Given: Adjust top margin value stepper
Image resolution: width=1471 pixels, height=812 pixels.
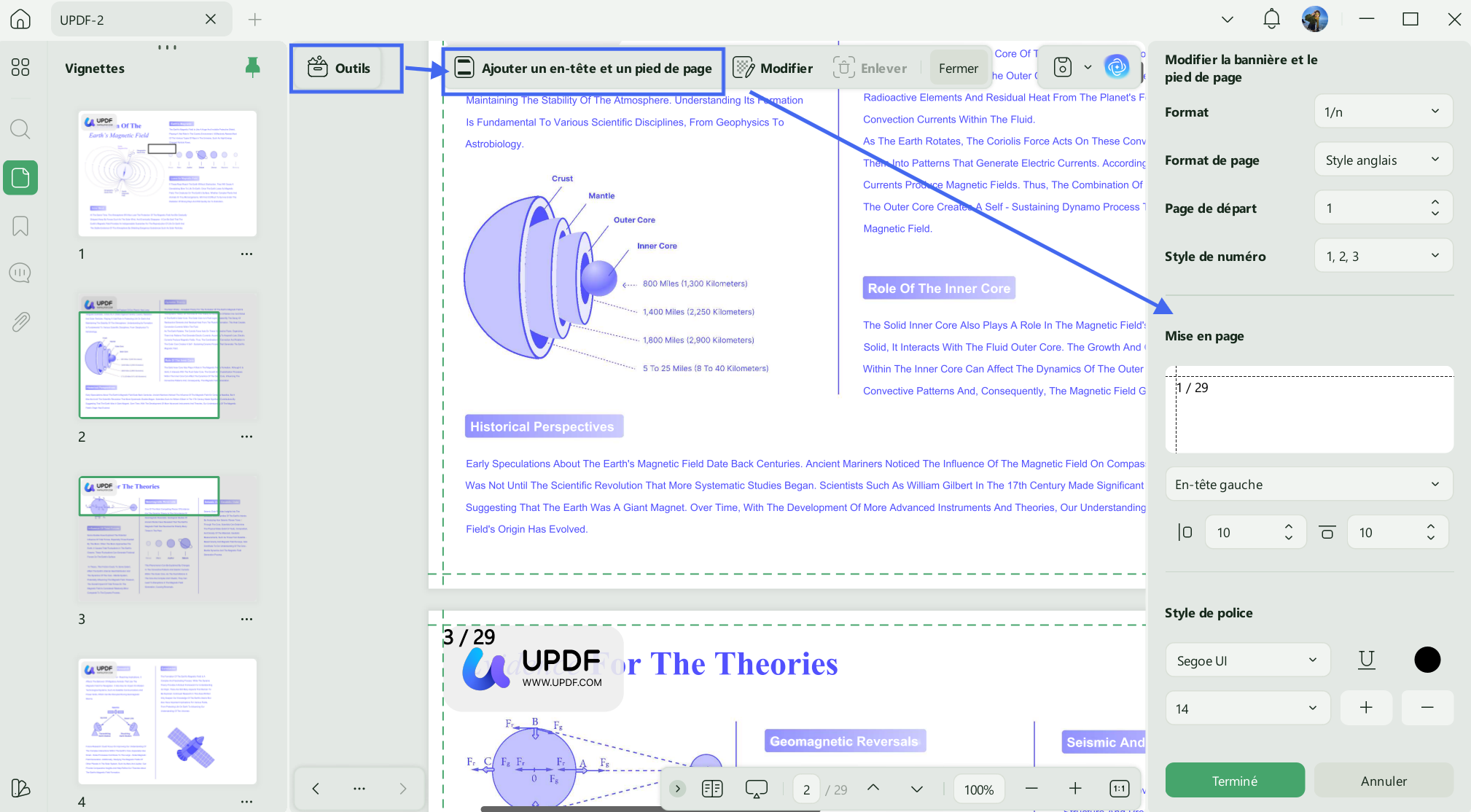Looking at the screenshot, I should (1431, 532).
